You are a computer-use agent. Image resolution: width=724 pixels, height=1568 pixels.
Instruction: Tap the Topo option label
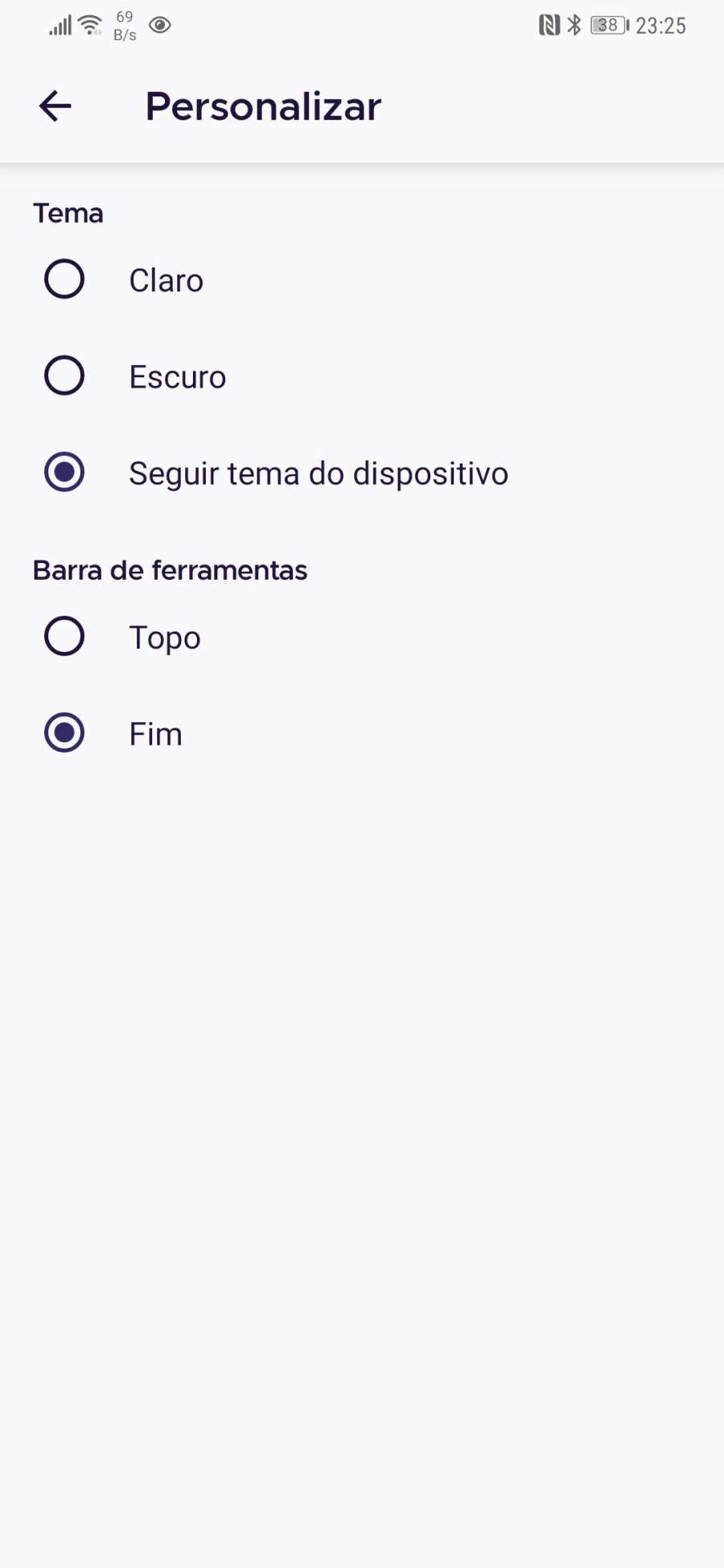click(x=165, y=638)
